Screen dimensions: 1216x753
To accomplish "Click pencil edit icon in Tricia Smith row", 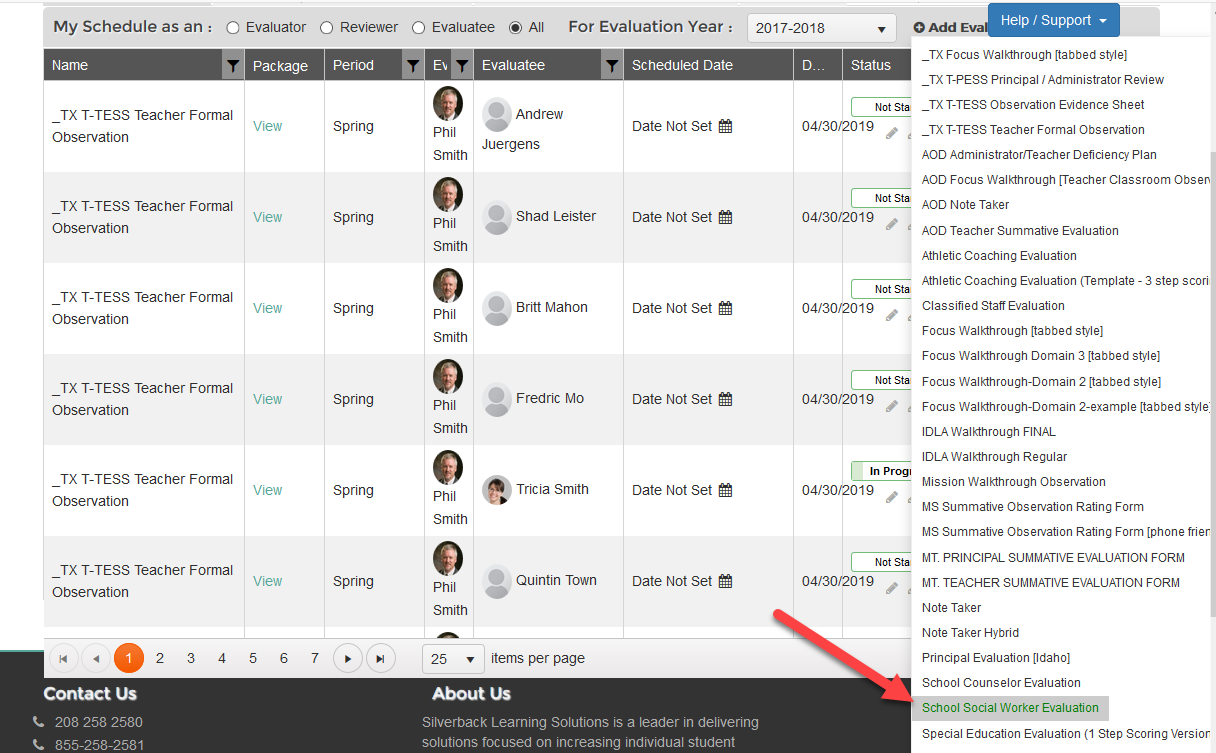I will 892,497.
